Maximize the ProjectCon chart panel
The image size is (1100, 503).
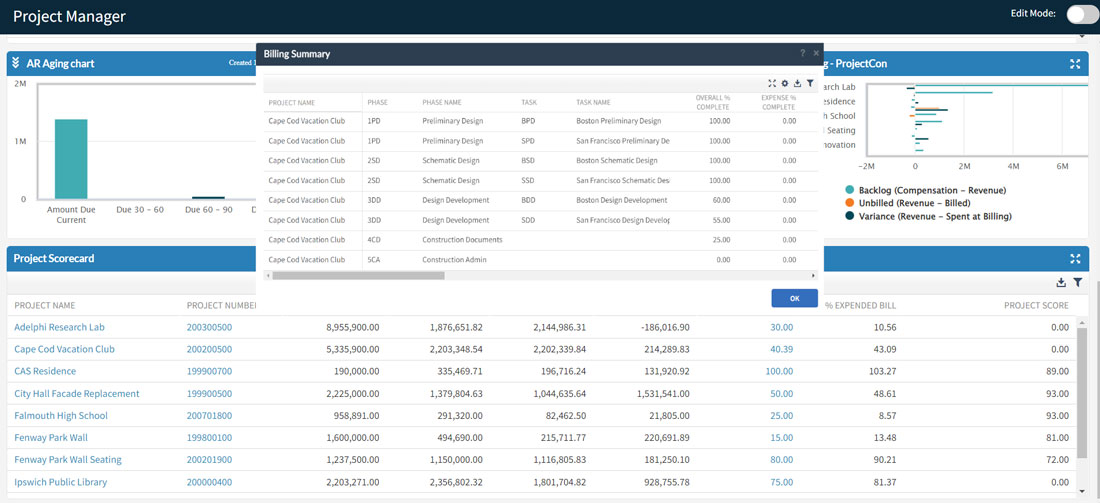(1075, 64)
